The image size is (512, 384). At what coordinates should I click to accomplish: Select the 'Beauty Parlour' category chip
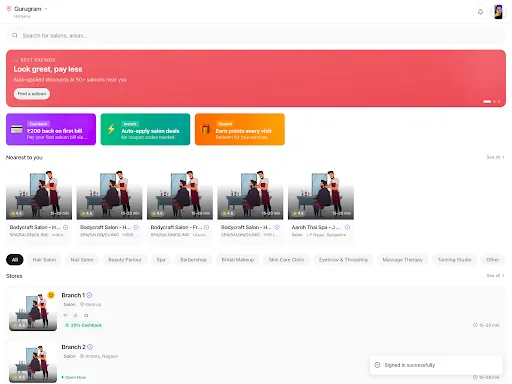(125, 260)
